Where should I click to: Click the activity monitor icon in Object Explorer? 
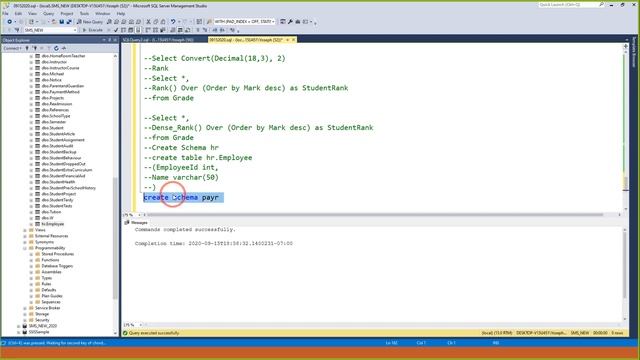coord(64,48)
